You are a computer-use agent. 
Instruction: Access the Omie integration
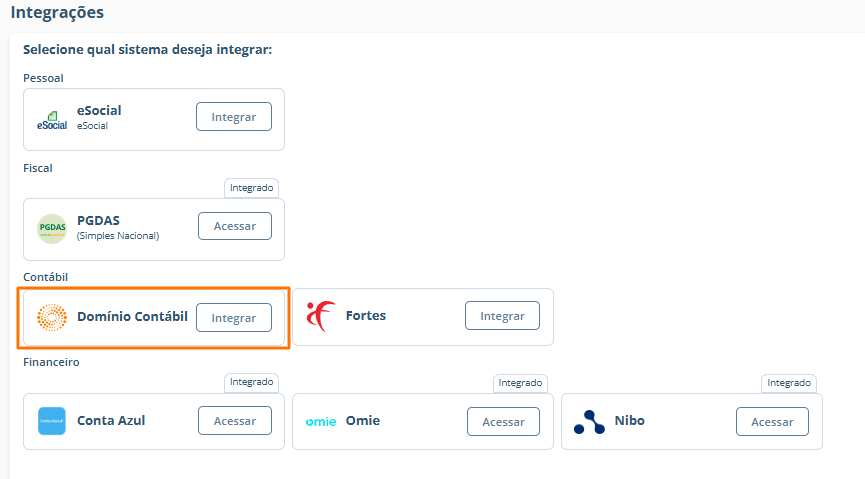[x=503, y=422]
